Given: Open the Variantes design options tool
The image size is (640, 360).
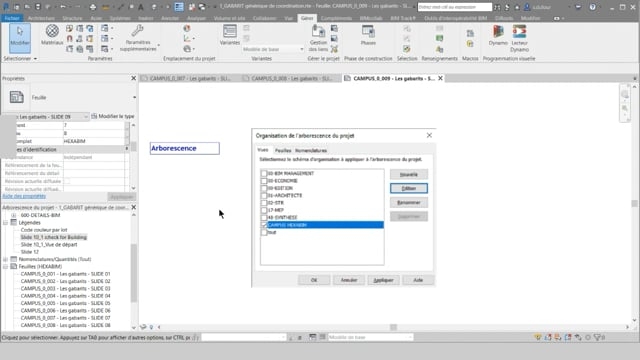Looking at the screenshot, I should click(x=230, y=35).
